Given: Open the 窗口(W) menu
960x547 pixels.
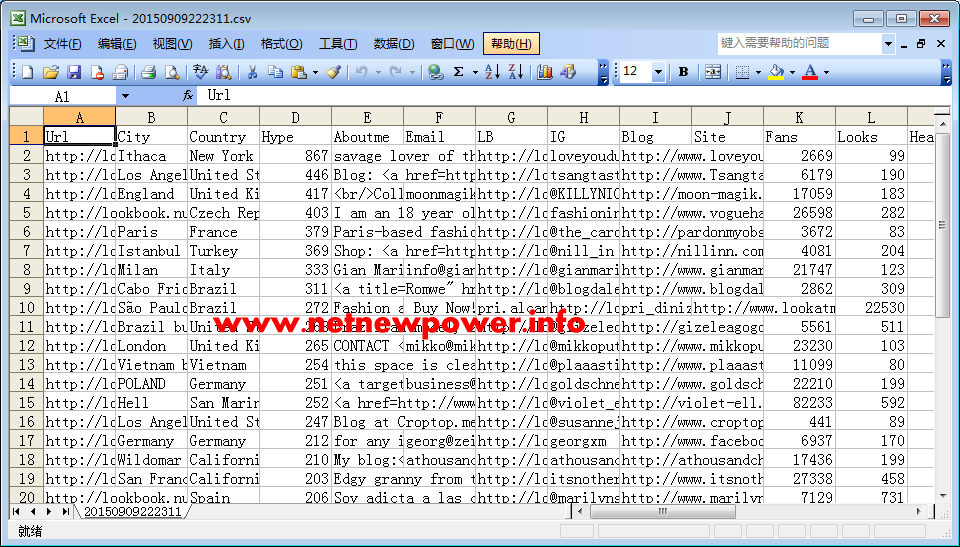Looking at the screenshot, I should tap(452, 43).
